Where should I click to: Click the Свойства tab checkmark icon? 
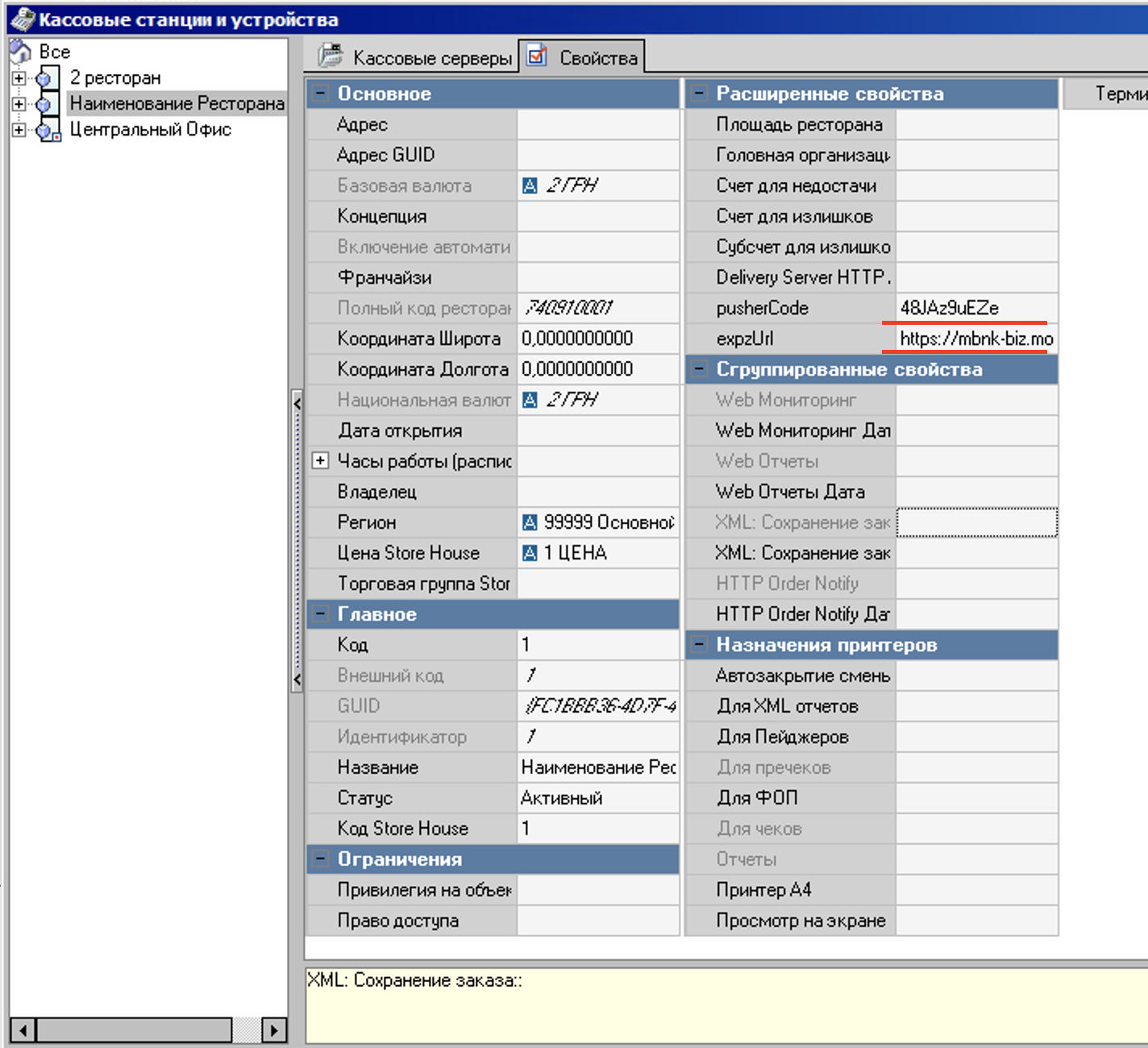click(537, 56)
